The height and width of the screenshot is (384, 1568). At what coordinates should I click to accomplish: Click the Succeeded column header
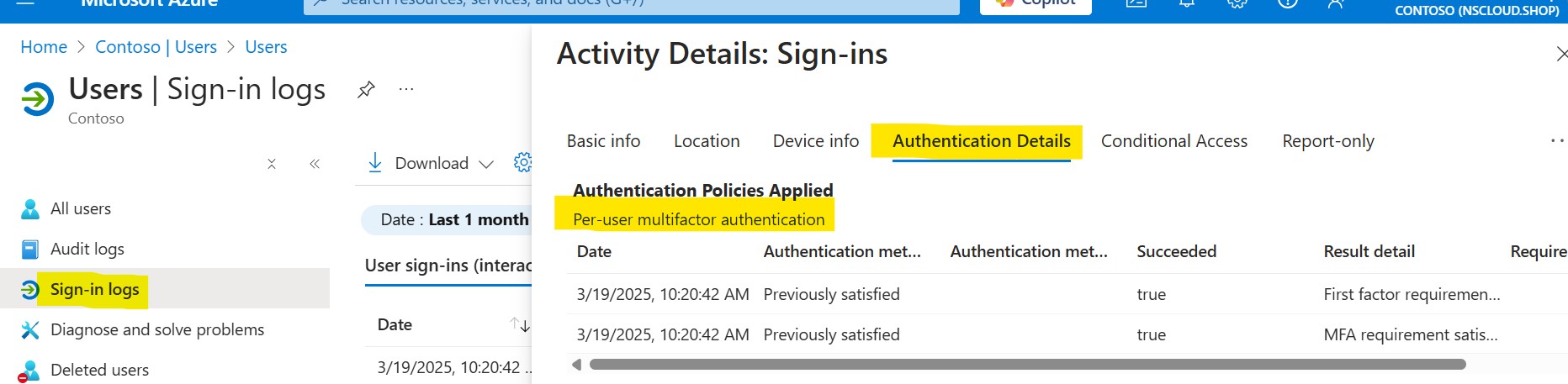click(x=1176, y=251)
